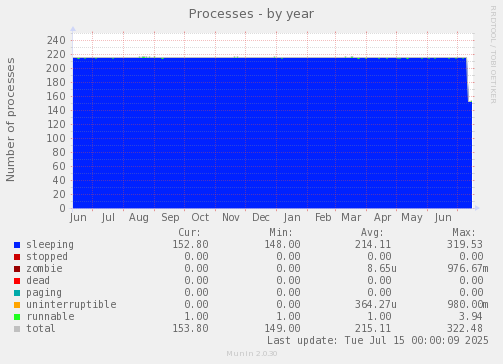Click total maximum value 322.48
Image resolution: width=503 pixels, height=364 pixels.
[x=465, y=329]
